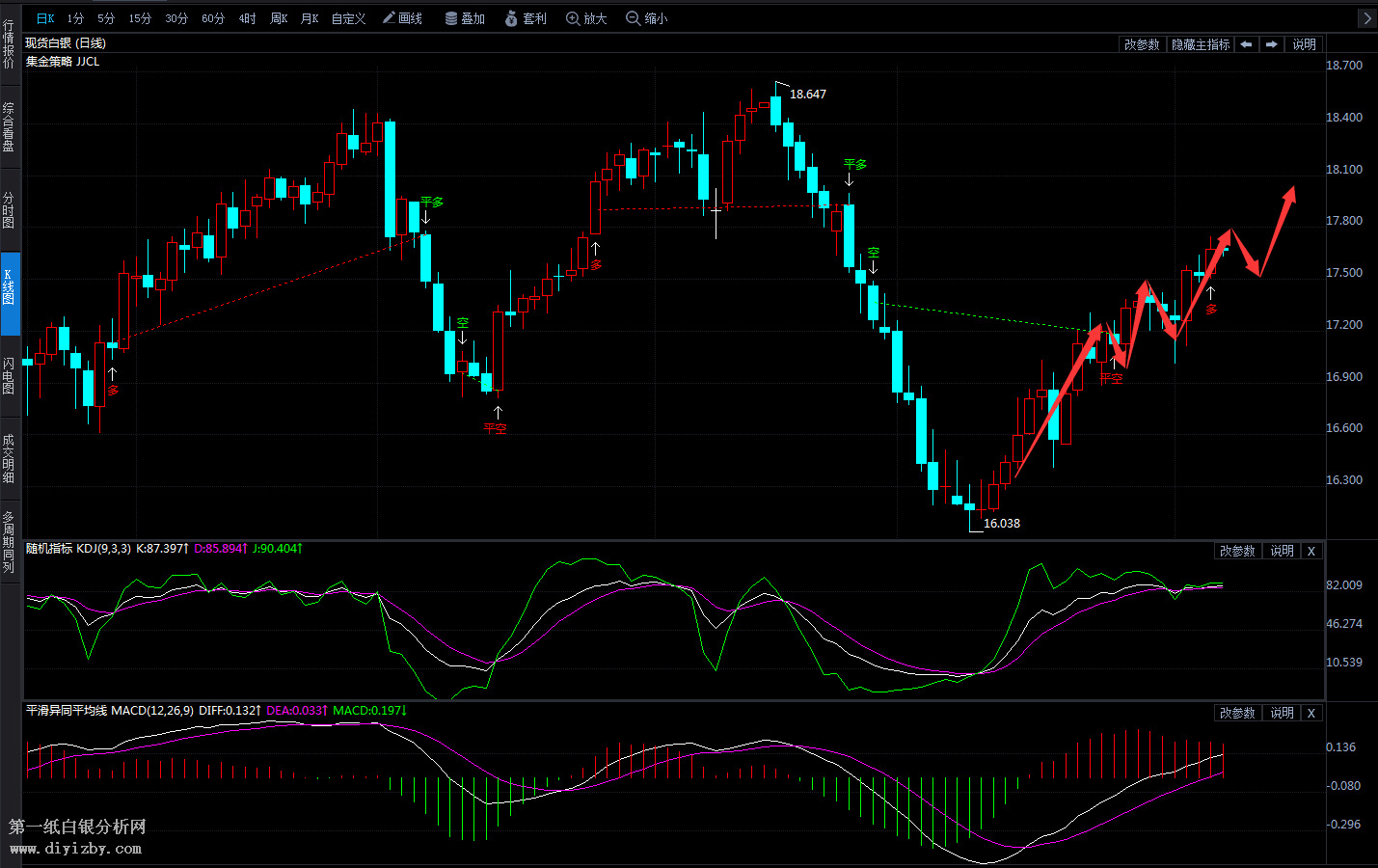Switch to the 60分 timeframe
The width and height of the screenshot is (1378, 868).
coord(213,18)
